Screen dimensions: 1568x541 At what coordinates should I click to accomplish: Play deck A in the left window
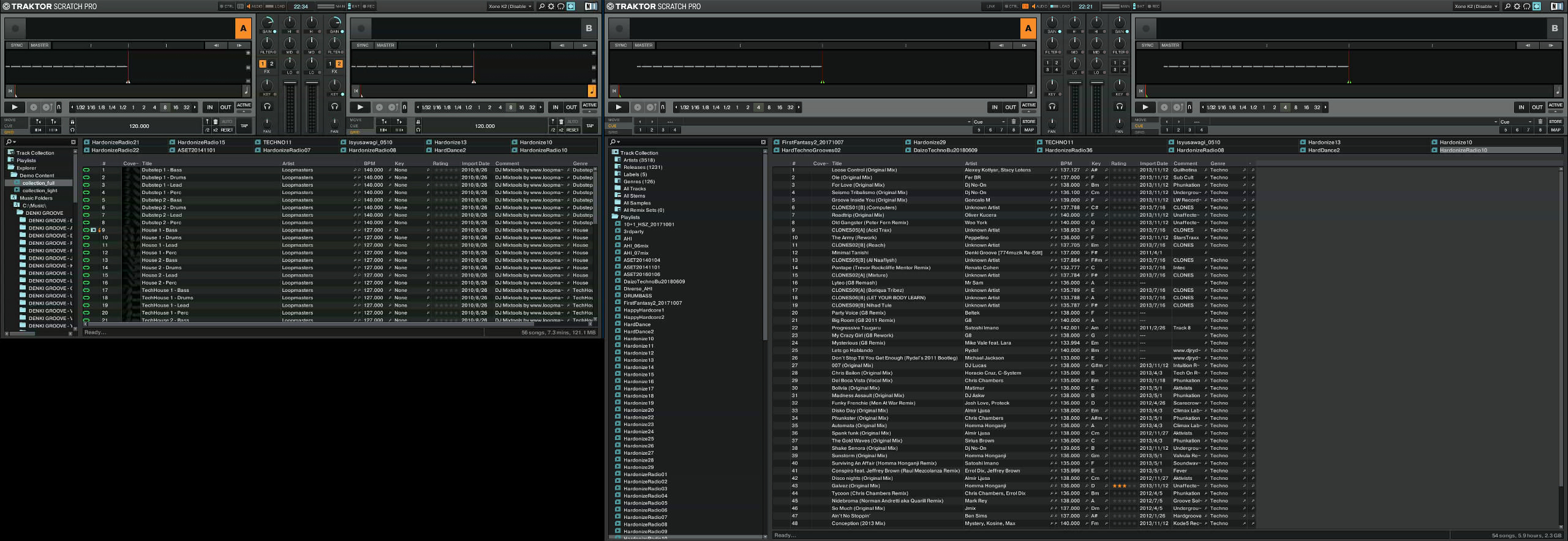point(15,107)
